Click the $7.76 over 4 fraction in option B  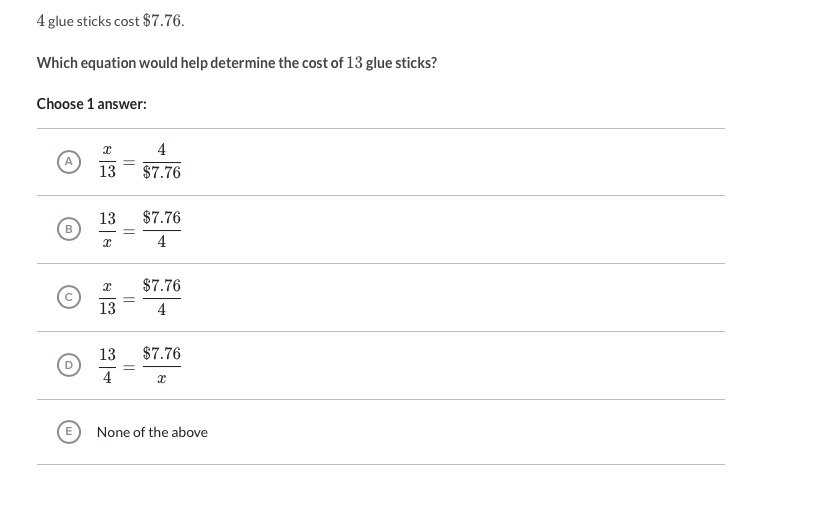pyautogui.click(x=162, y=230)
